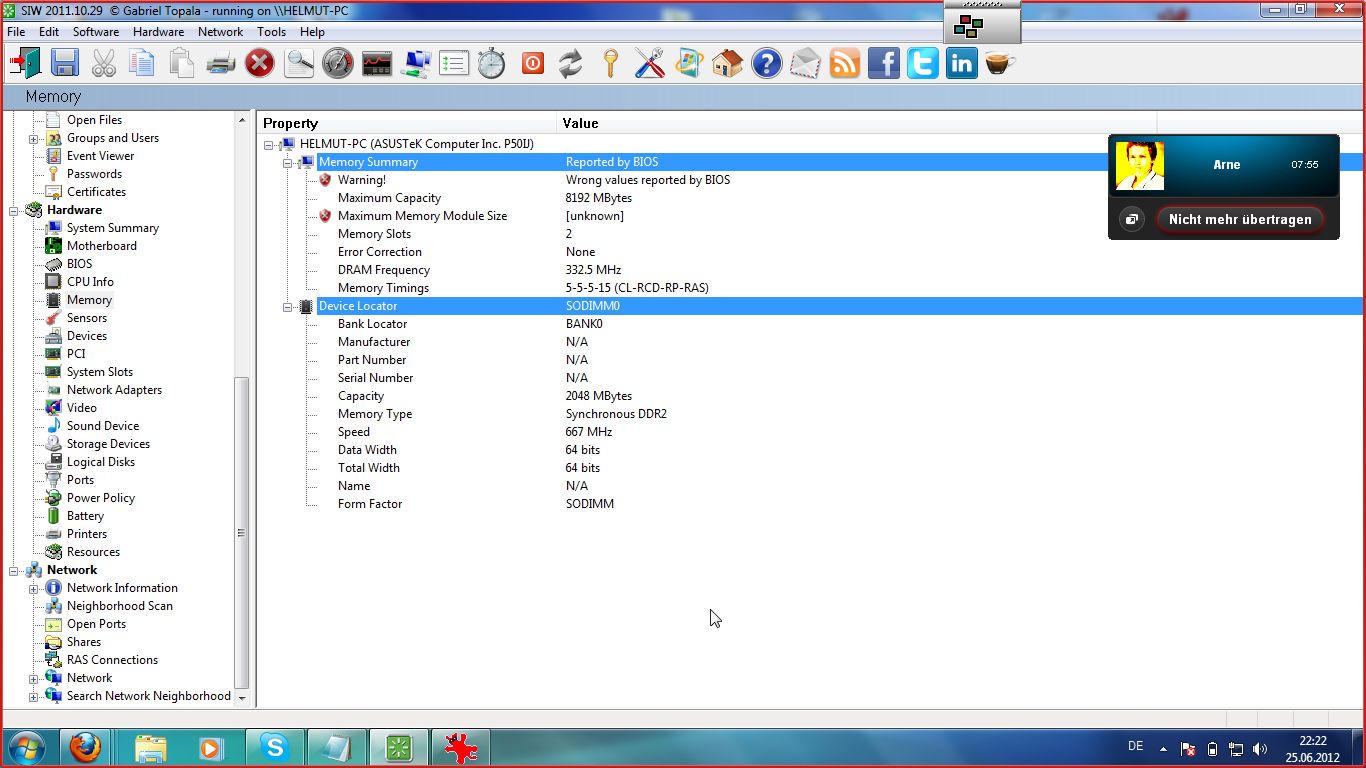Click the Paste clipboard toolbar icon

pyautogui.click(x=181, y=64)
